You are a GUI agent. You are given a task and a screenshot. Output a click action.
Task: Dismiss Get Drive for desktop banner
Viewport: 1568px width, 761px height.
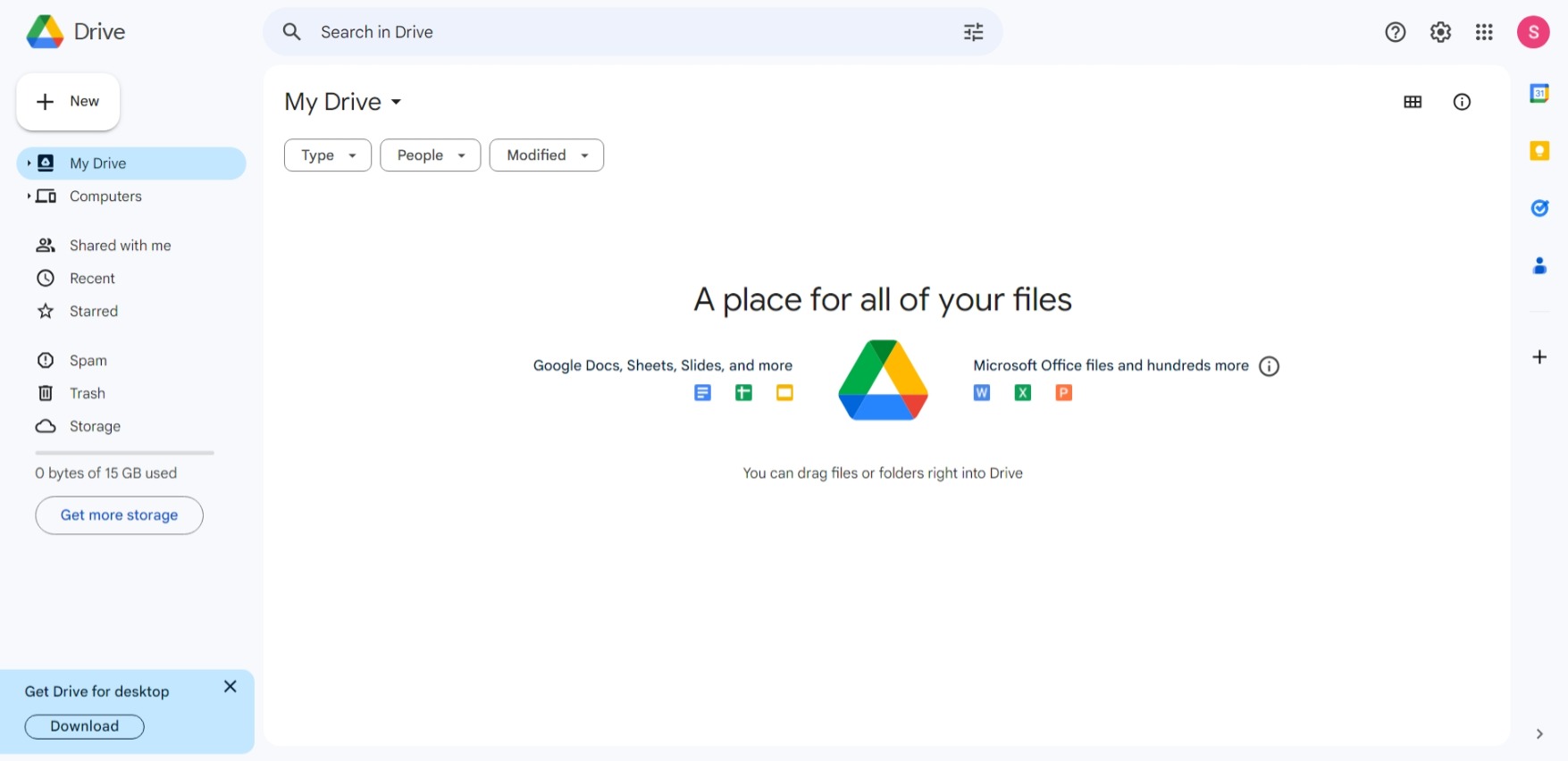pyautogui.click(x=230, y=687)
